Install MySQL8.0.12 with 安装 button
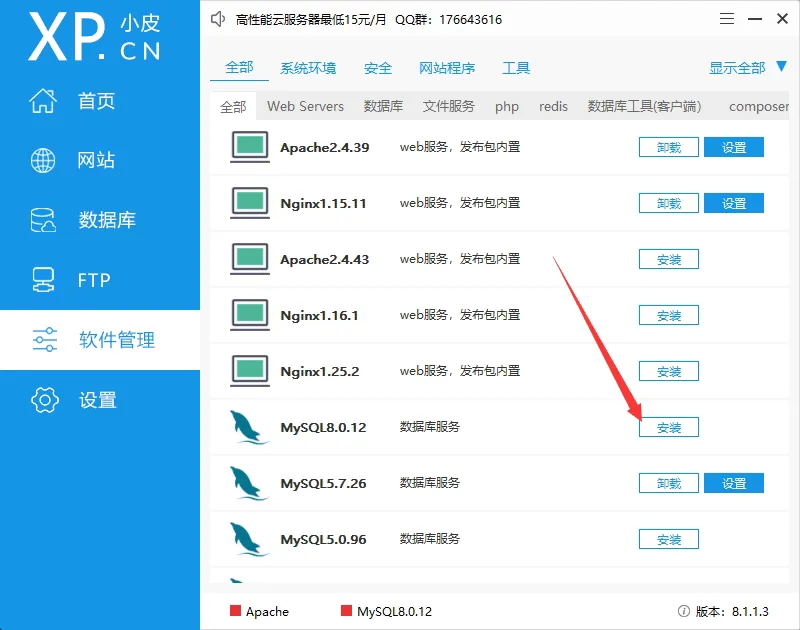The width and height of the screenshot is (800, 630). point(668,427)
